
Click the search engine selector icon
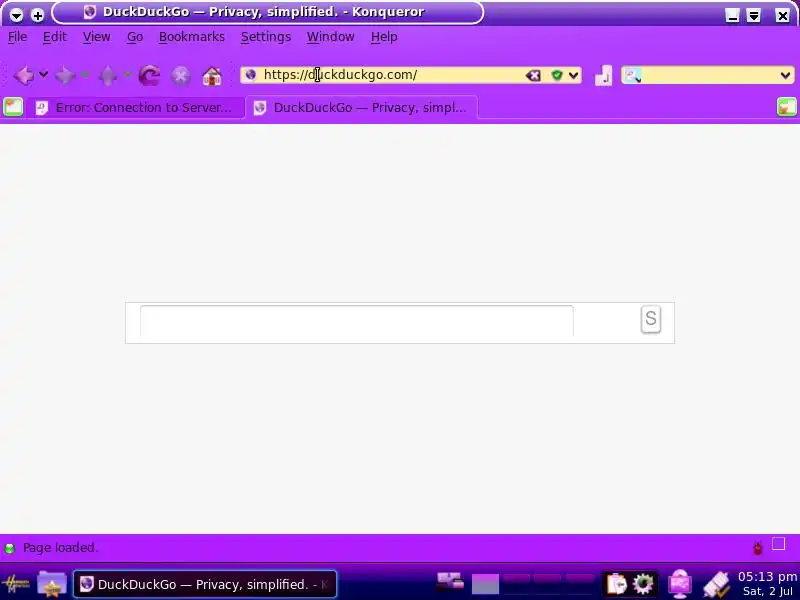click(633, 76)
